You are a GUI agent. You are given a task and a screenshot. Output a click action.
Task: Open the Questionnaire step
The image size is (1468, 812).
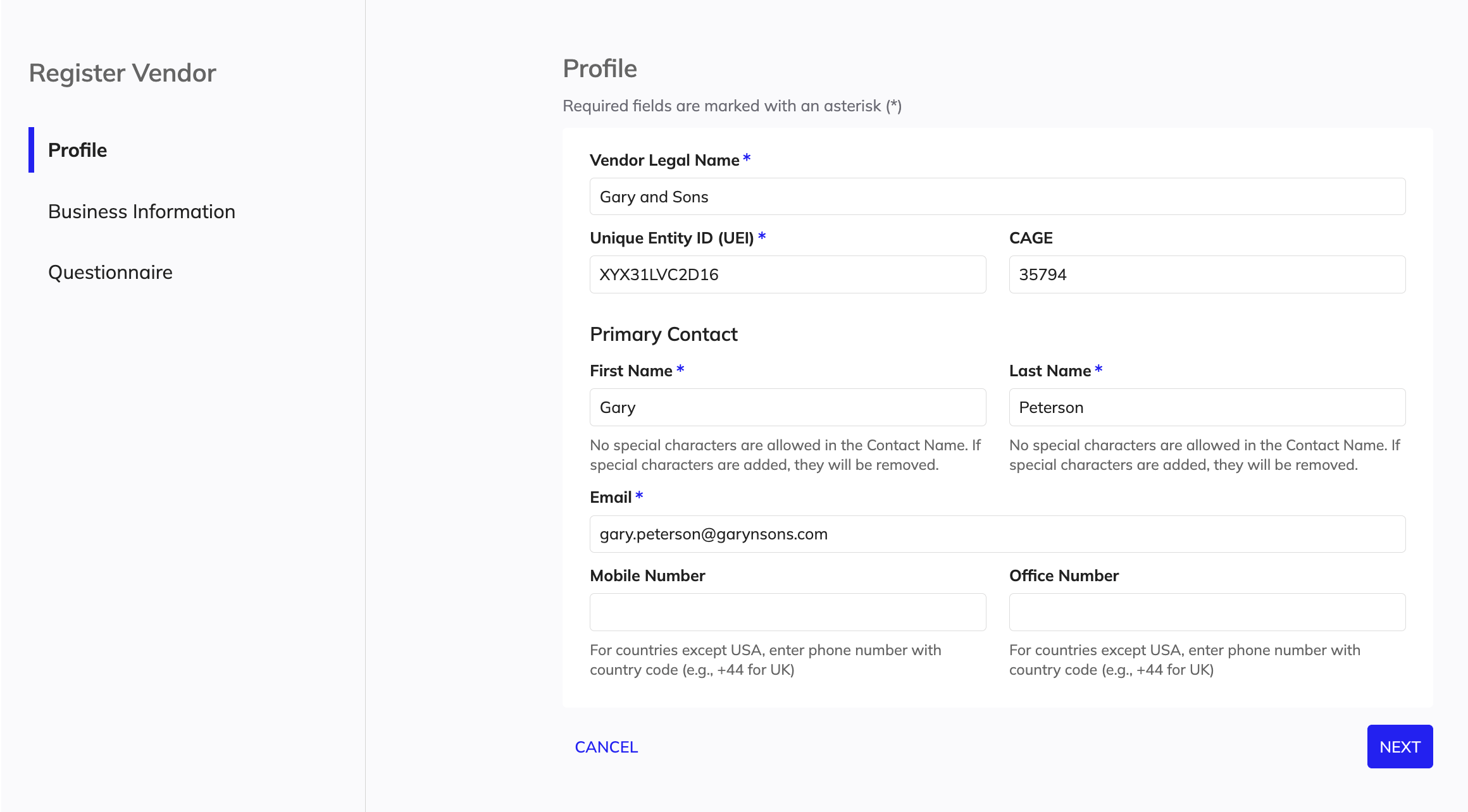pos(110,272)
